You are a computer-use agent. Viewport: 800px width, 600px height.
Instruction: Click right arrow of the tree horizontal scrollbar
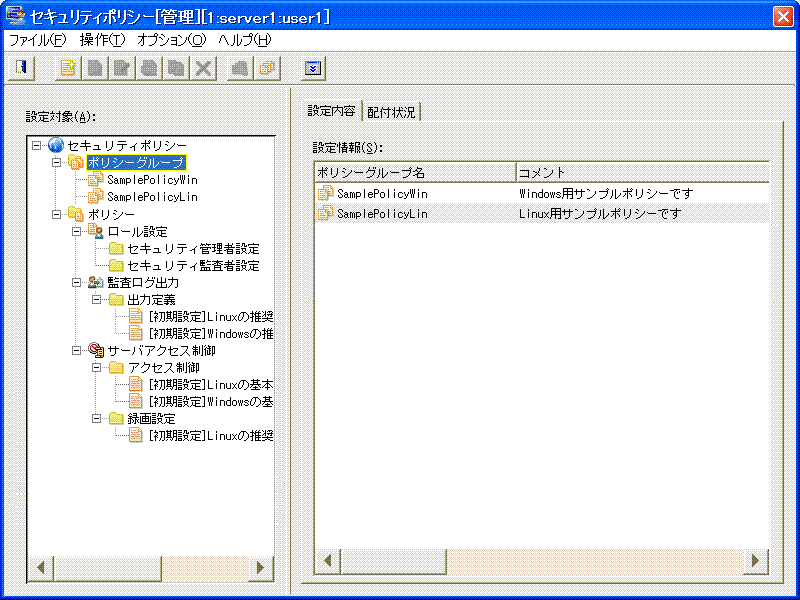[261, 567]
